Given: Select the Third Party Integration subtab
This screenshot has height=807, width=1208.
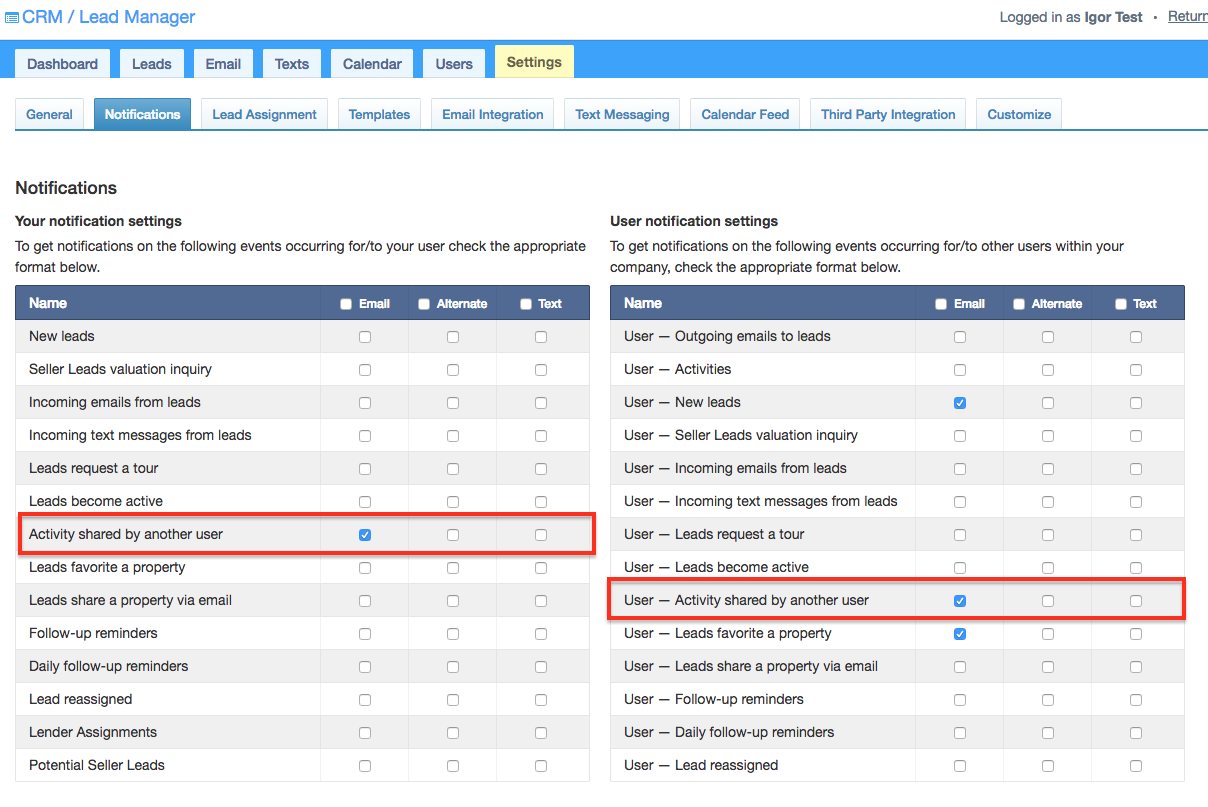Looking at the screenshot, I should pyautogui.click(x=888, y=114).
